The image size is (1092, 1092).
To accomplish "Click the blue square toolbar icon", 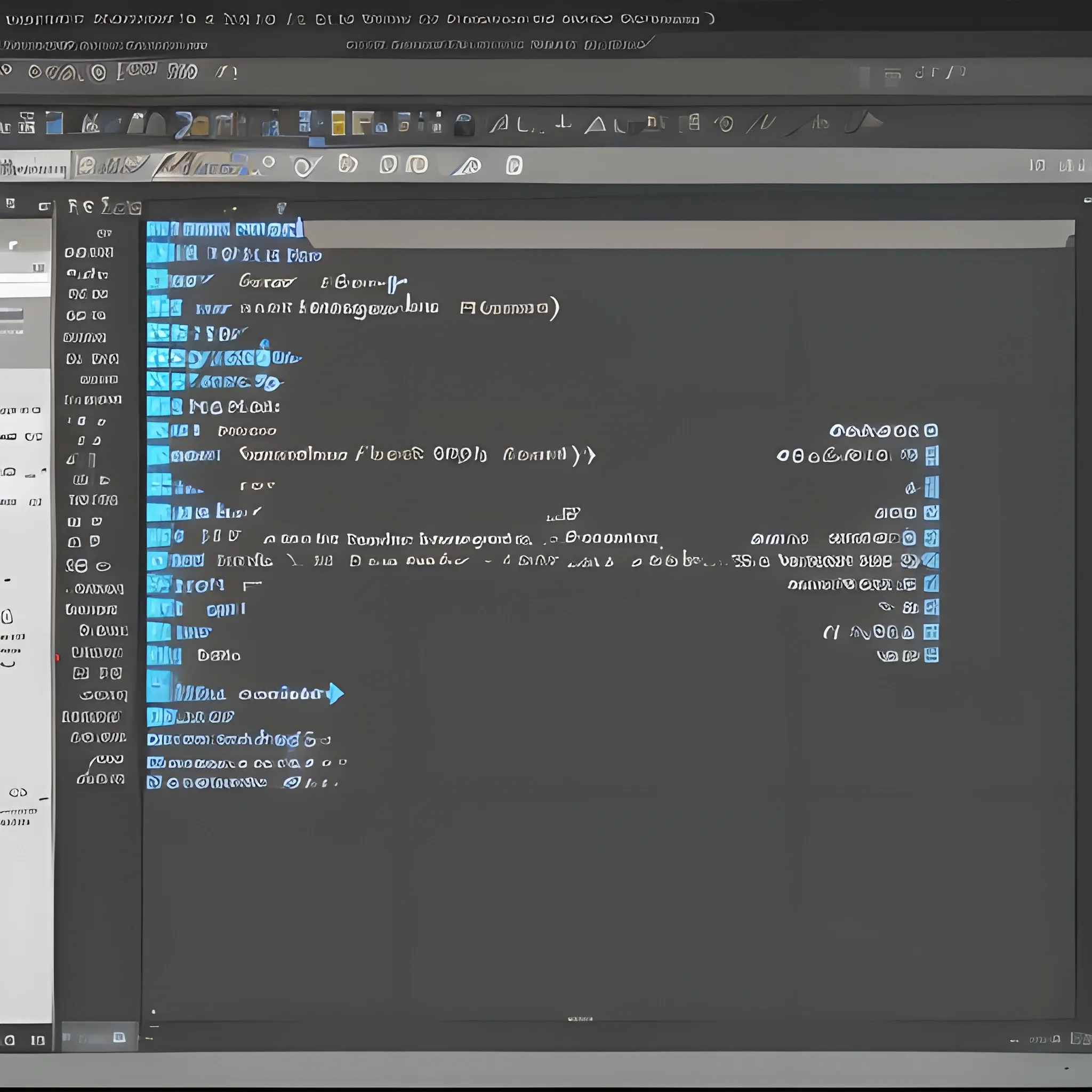I will point(54,123).
